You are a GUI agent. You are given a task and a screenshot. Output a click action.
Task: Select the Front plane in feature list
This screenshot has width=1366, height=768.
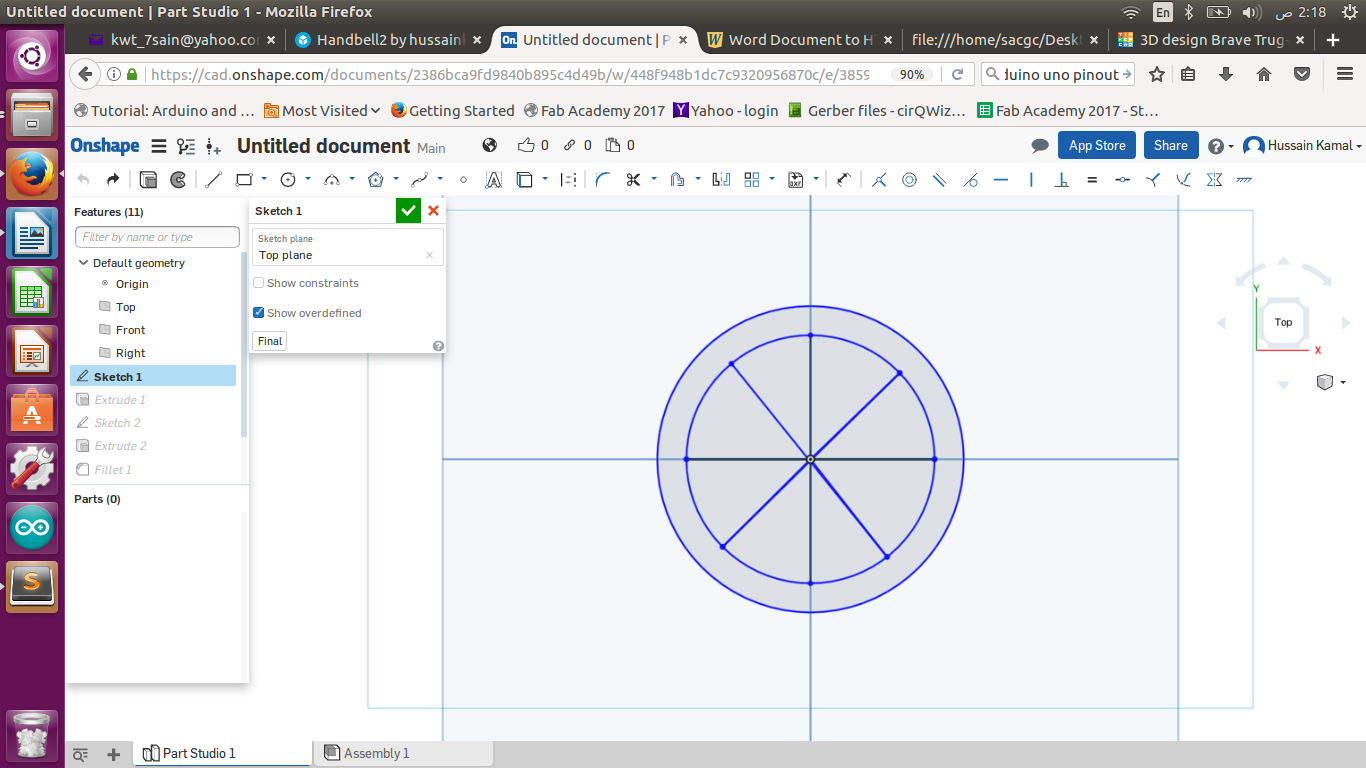point(130,330)
